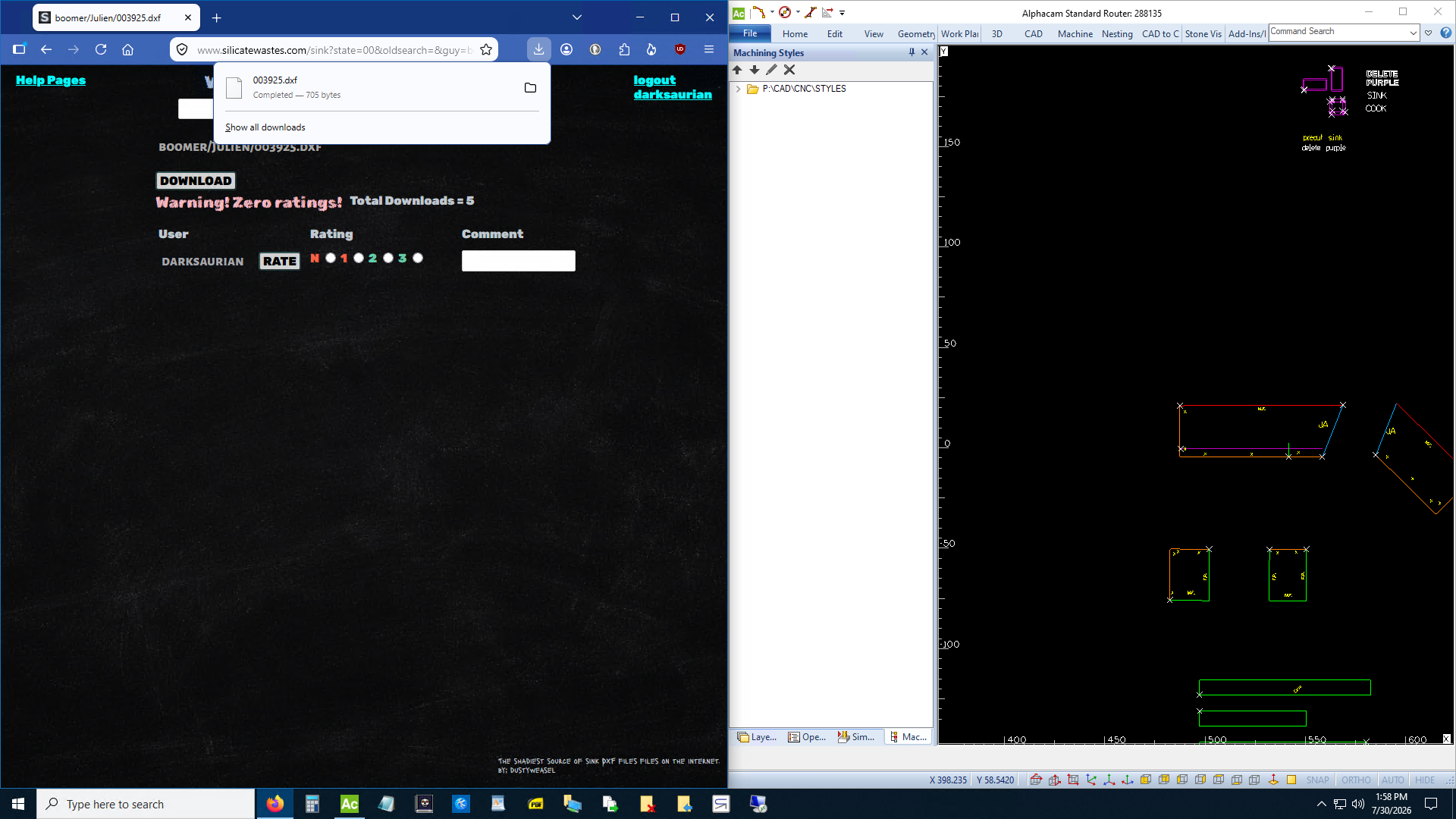The height and width of the screenshot is (819, 1456).
Task: Pin the Machining Styles panel
Action: click(912, 52)
